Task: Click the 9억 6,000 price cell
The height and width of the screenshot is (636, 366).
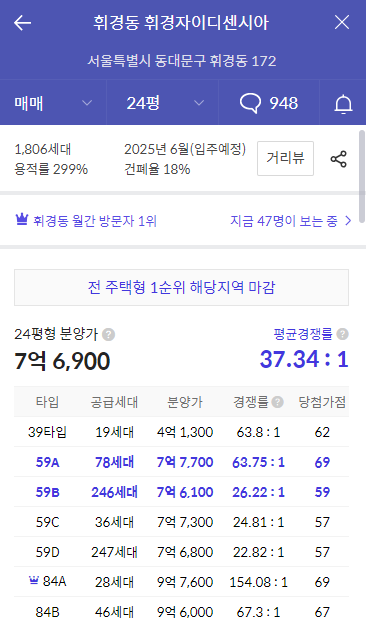Action: click(x=185, y=612)
